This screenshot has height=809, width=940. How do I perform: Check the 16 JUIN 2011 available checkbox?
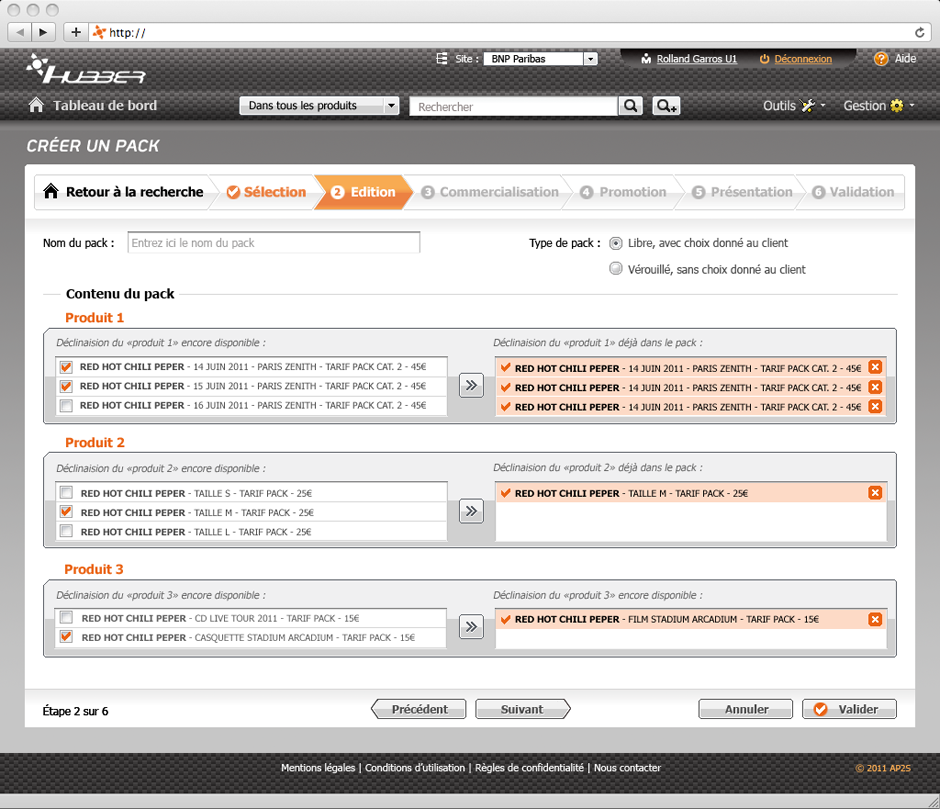click(66, 405)
